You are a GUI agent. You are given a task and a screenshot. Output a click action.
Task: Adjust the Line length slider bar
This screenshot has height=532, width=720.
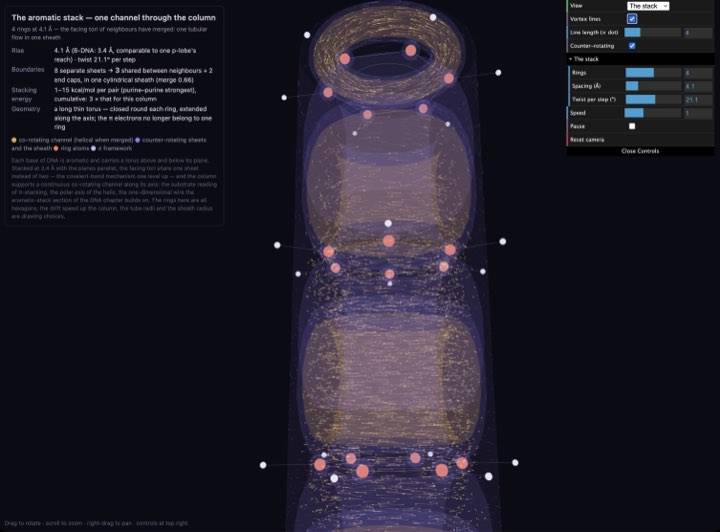[653, 32]
